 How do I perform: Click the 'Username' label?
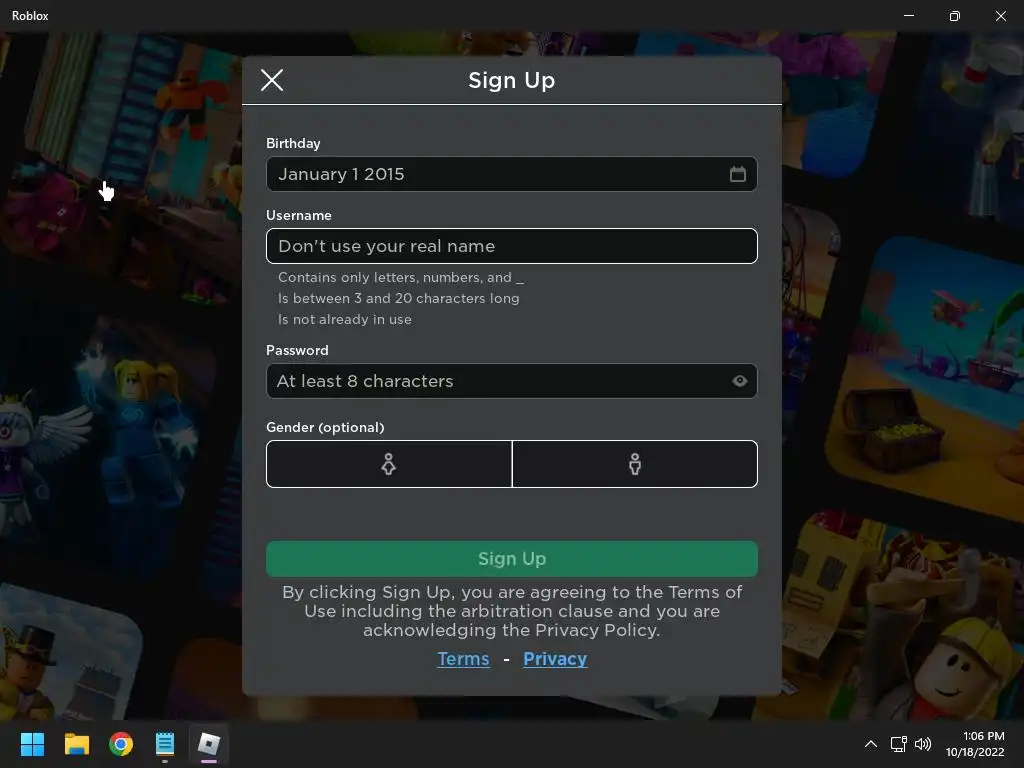pos(298,216)
